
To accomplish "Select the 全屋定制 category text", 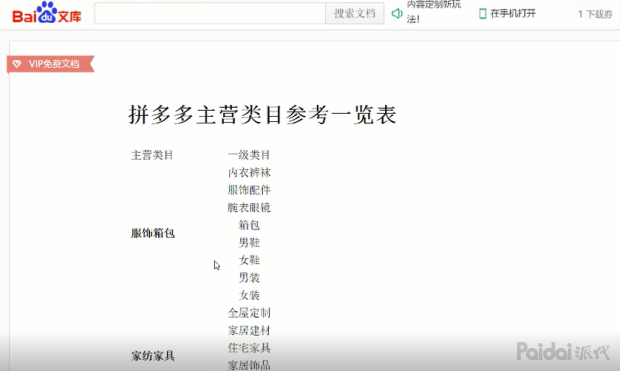I will (x=249, y=313).
